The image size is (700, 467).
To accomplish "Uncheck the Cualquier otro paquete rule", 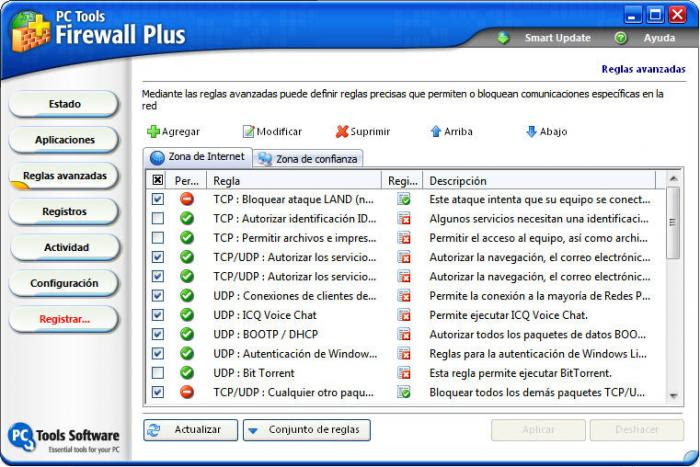I will 158,392.
